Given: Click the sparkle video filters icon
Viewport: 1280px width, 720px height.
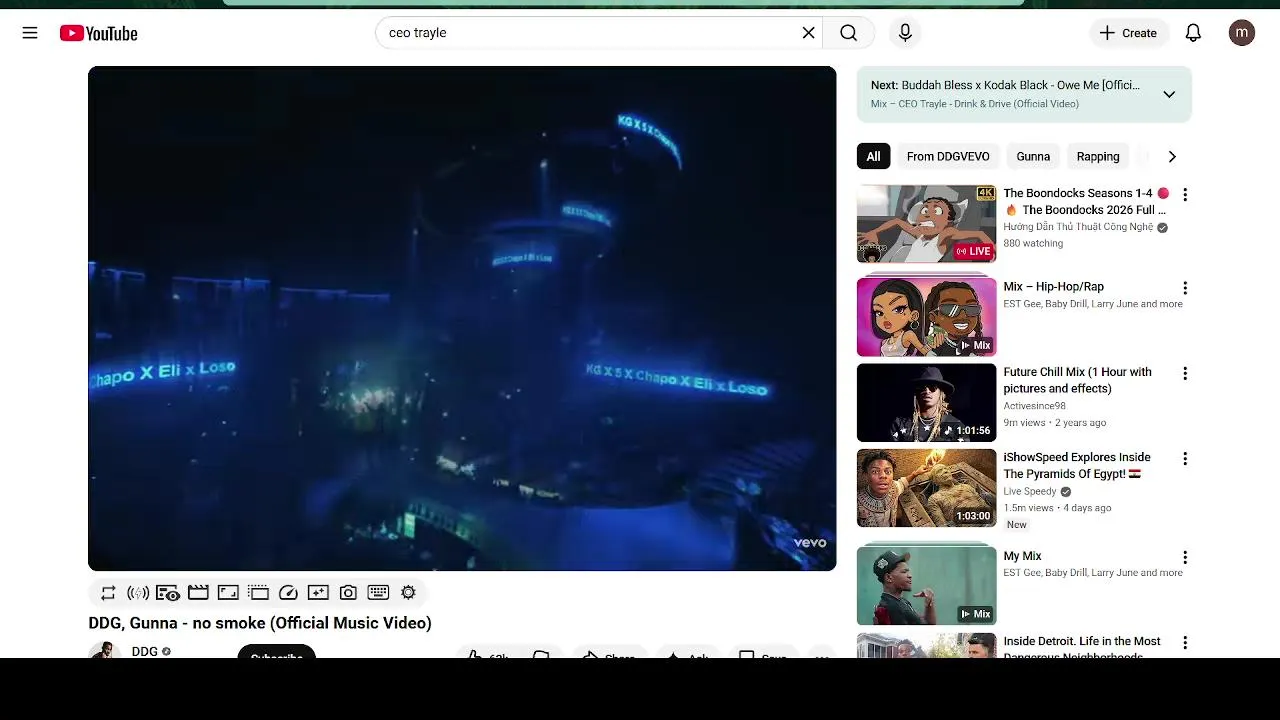Looking at the screenshot, I should (318, 593).
